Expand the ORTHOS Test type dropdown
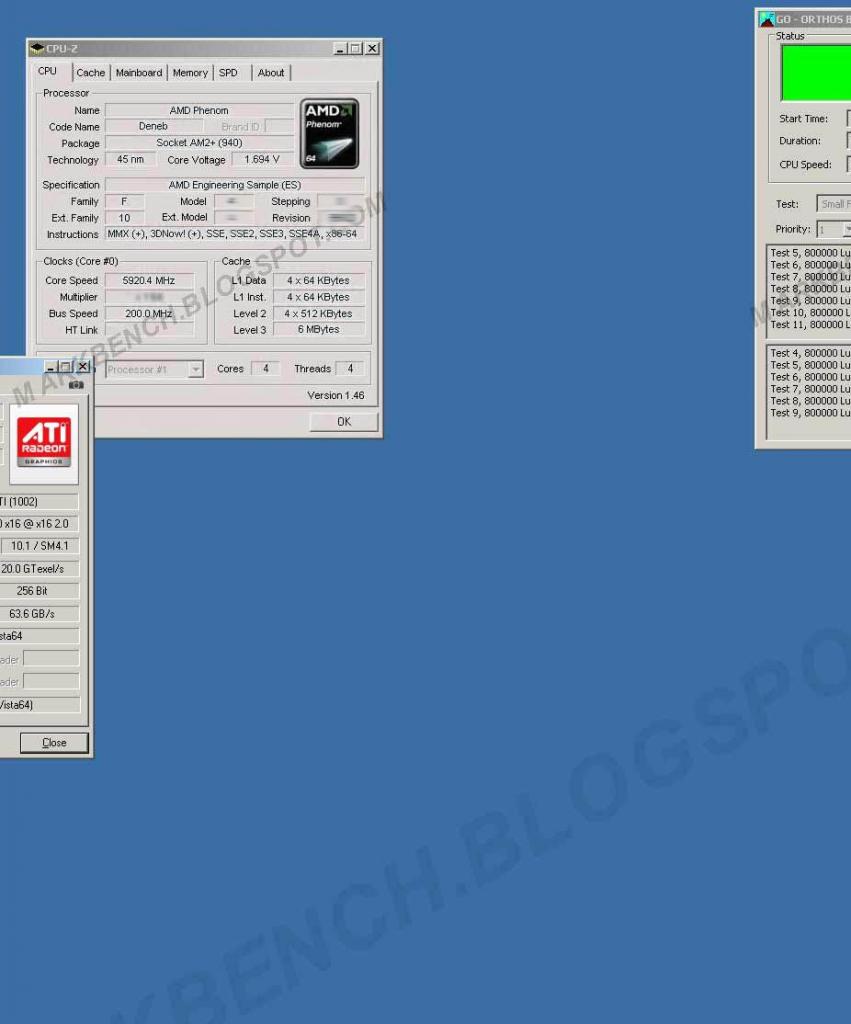Viewport: 851px width, 1024px height. [x=834, y=204]
